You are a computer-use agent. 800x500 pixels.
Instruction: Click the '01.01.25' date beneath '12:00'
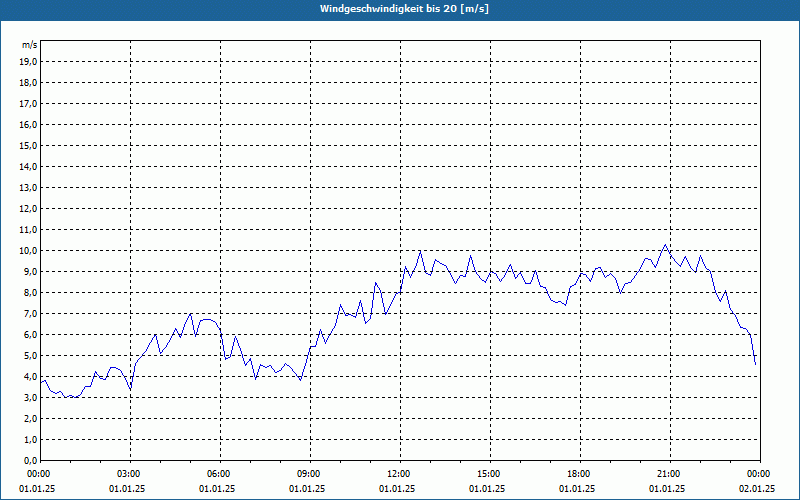pyautogui.click(x=397, y=489)
